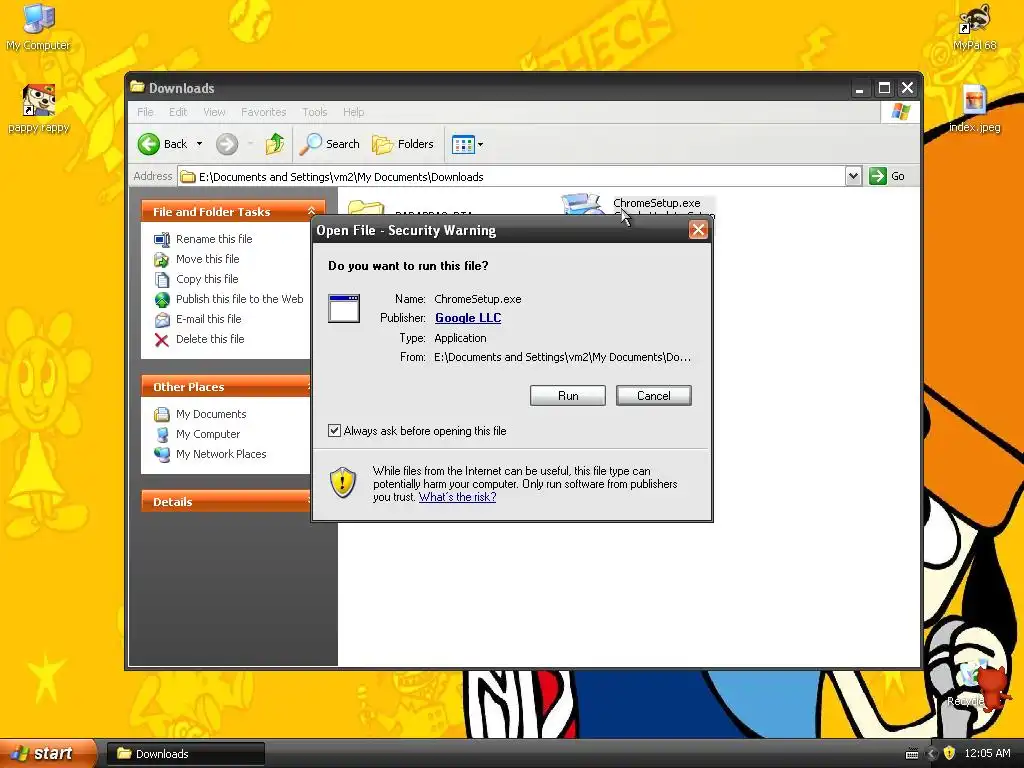Open Google LLC publisher link
Screen dimensions: 1024x768
point(468,318)
